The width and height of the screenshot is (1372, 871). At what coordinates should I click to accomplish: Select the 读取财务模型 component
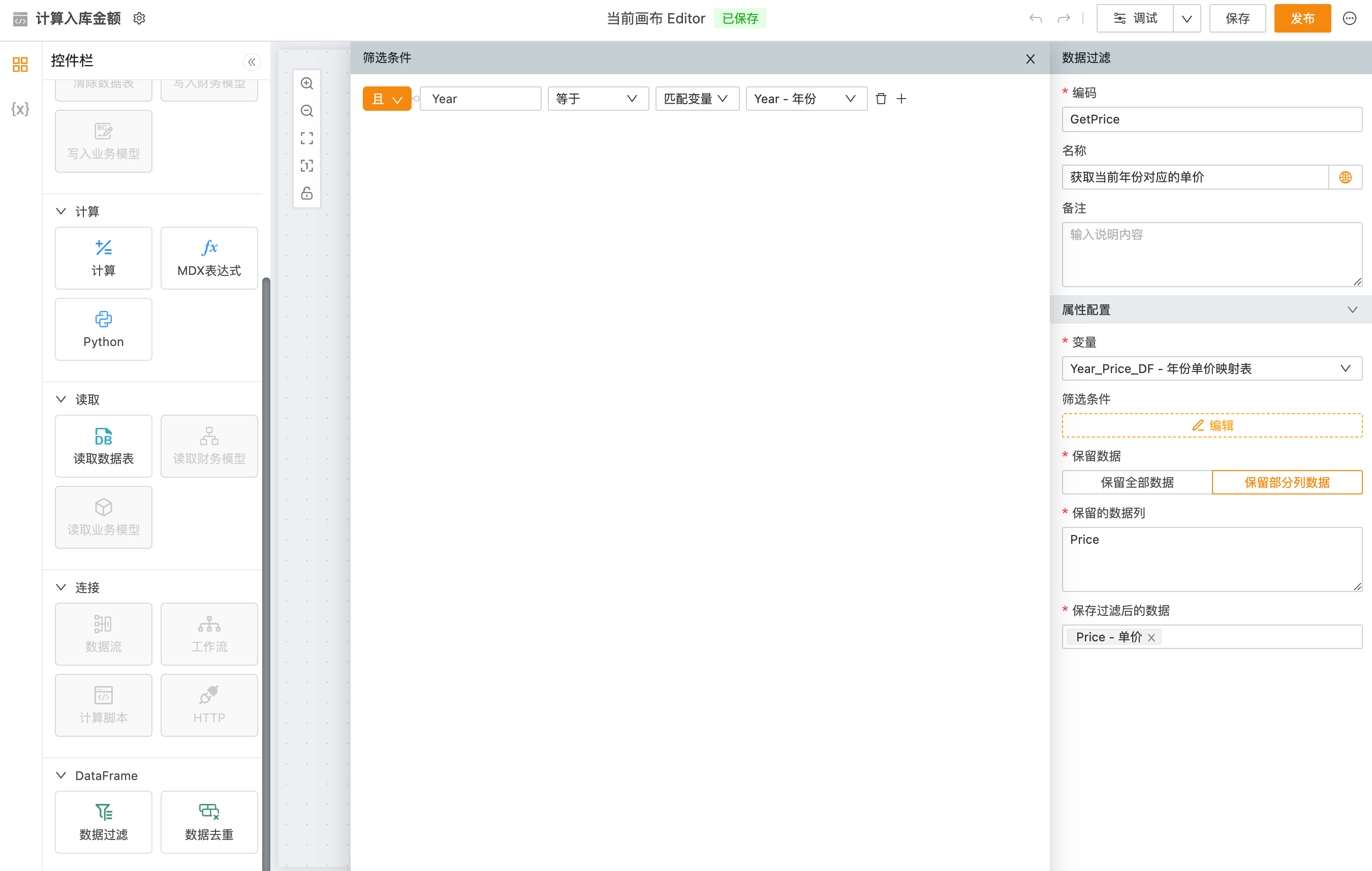pos(209,446)
